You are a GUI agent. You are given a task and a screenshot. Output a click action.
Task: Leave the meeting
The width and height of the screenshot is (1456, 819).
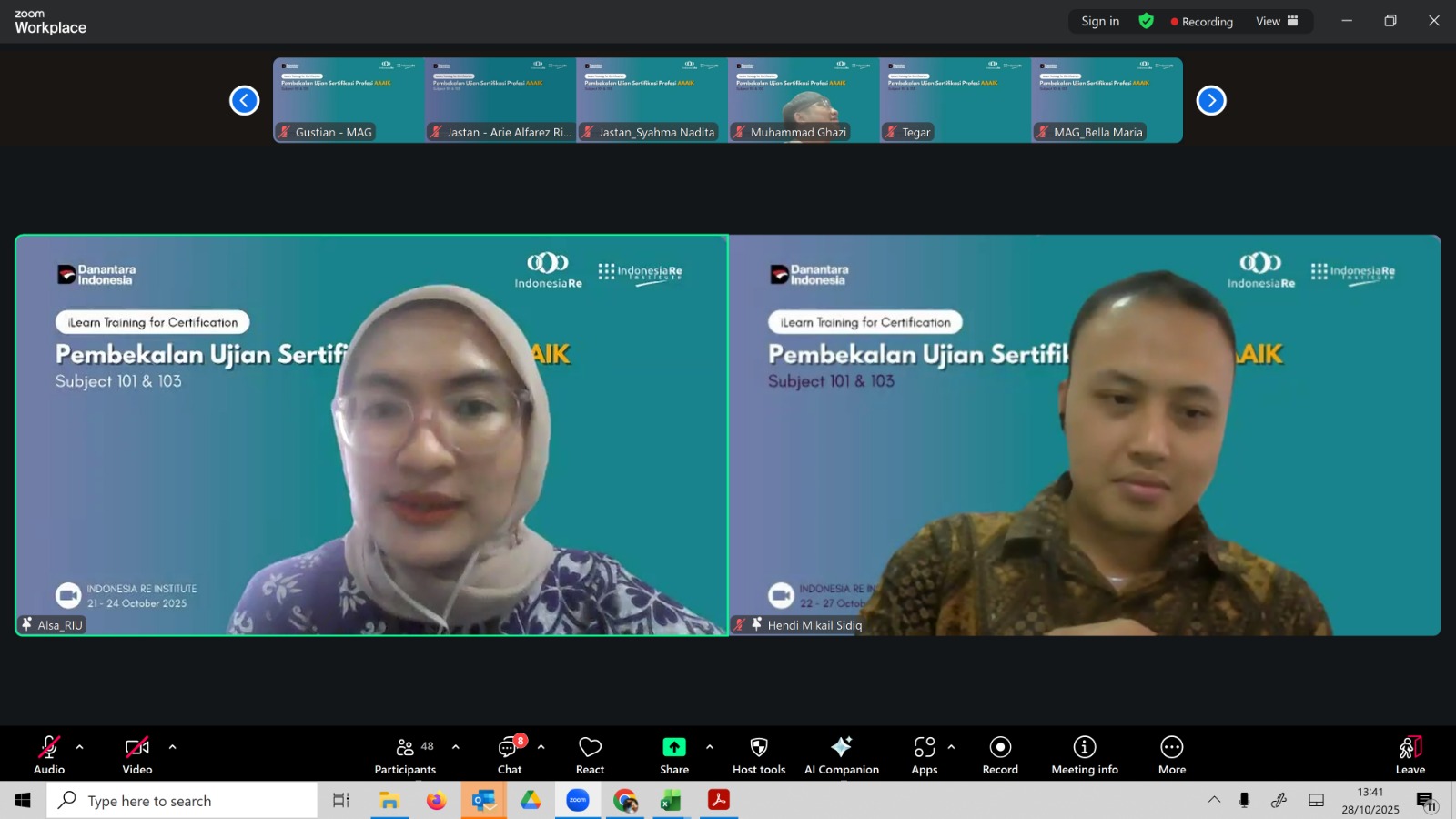click(x=1410, y=754)
